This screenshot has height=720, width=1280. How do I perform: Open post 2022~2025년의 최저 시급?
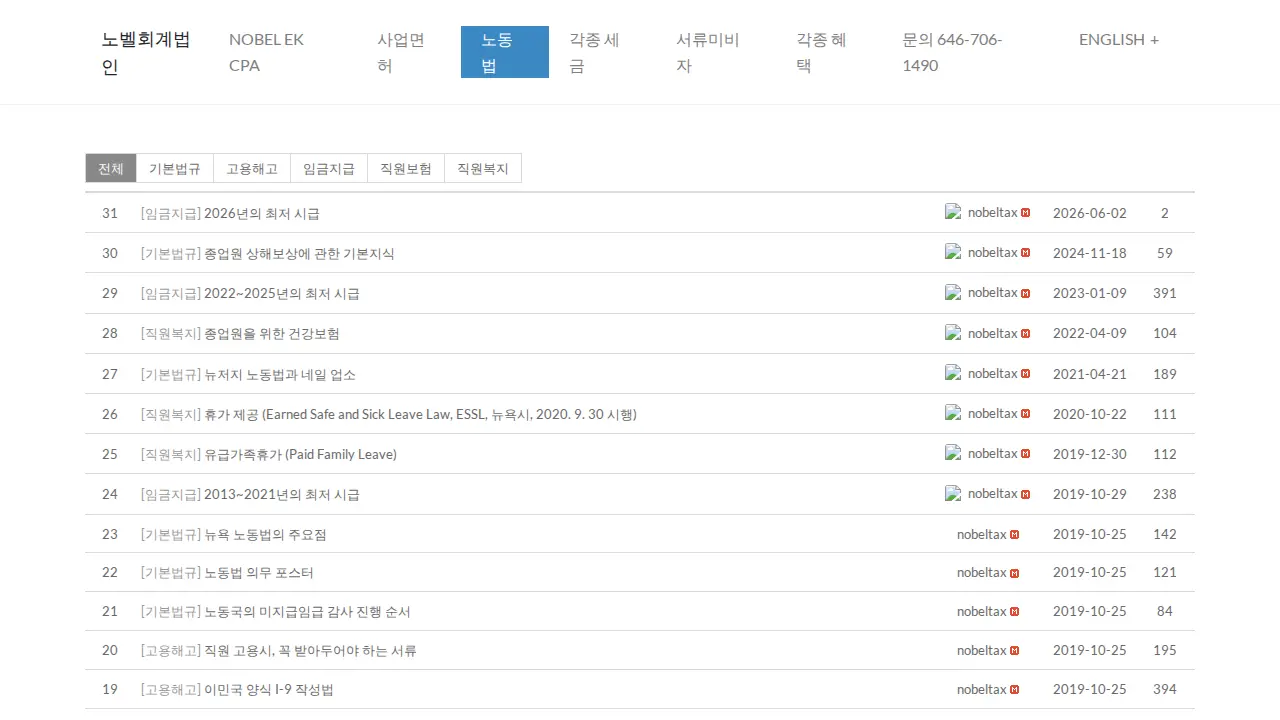[x=282, y=294]
